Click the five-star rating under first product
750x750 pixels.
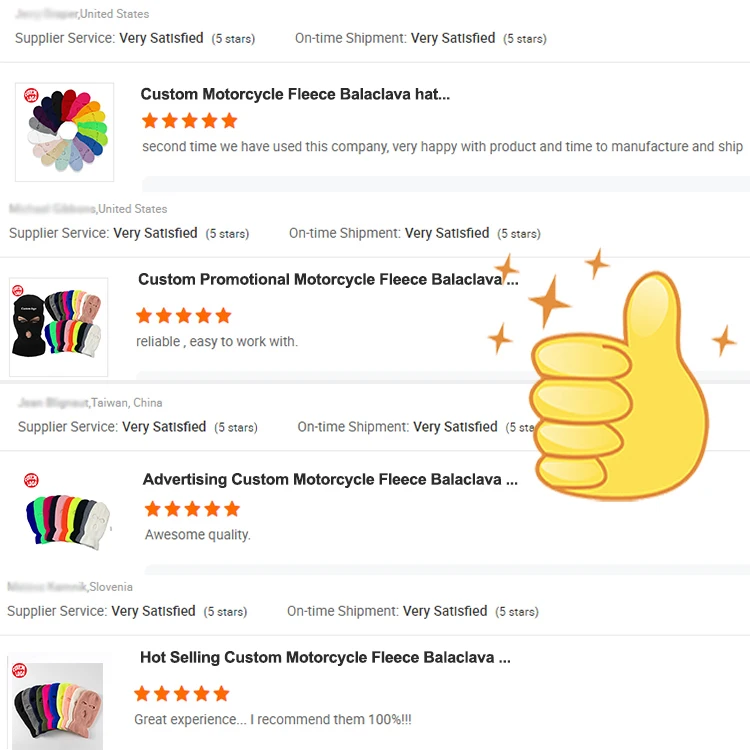[190, 121]
